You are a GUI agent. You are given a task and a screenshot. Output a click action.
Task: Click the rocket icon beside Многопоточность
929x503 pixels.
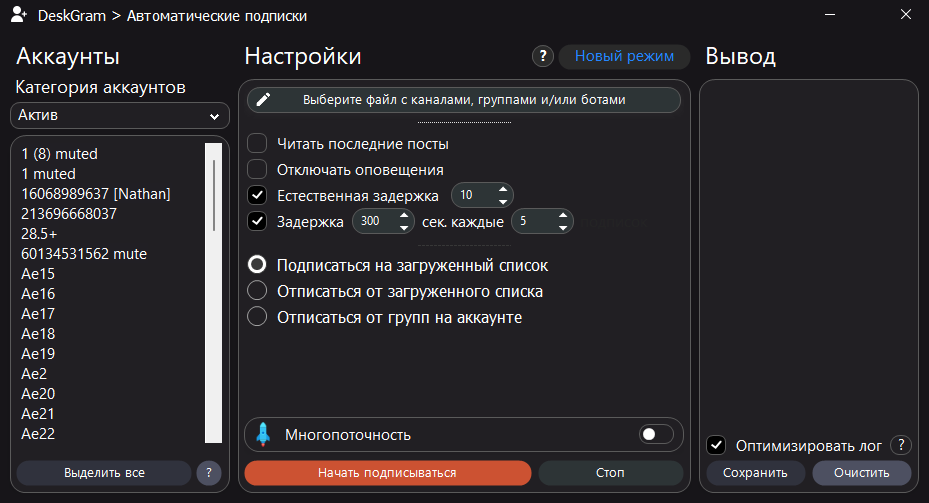(264, 434)
